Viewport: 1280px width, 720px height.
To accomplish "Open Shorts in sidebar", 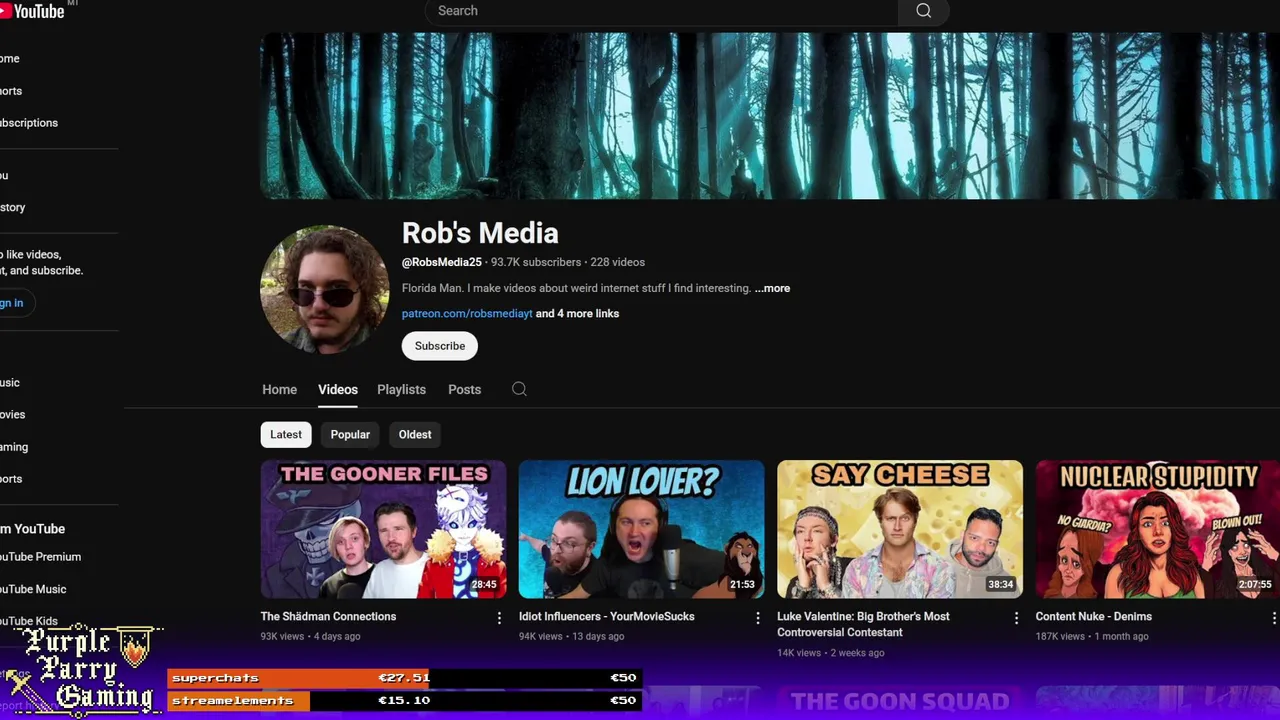I will click(11, 91).
